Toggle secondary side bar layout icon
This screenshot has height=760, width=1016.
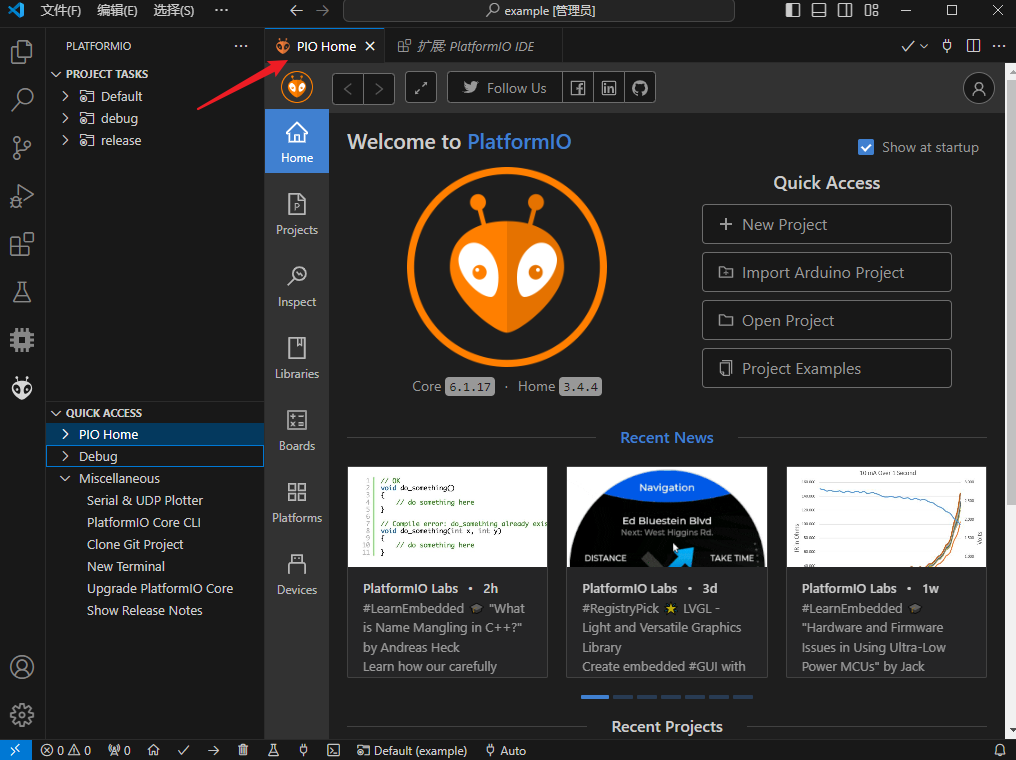(845, 10)
